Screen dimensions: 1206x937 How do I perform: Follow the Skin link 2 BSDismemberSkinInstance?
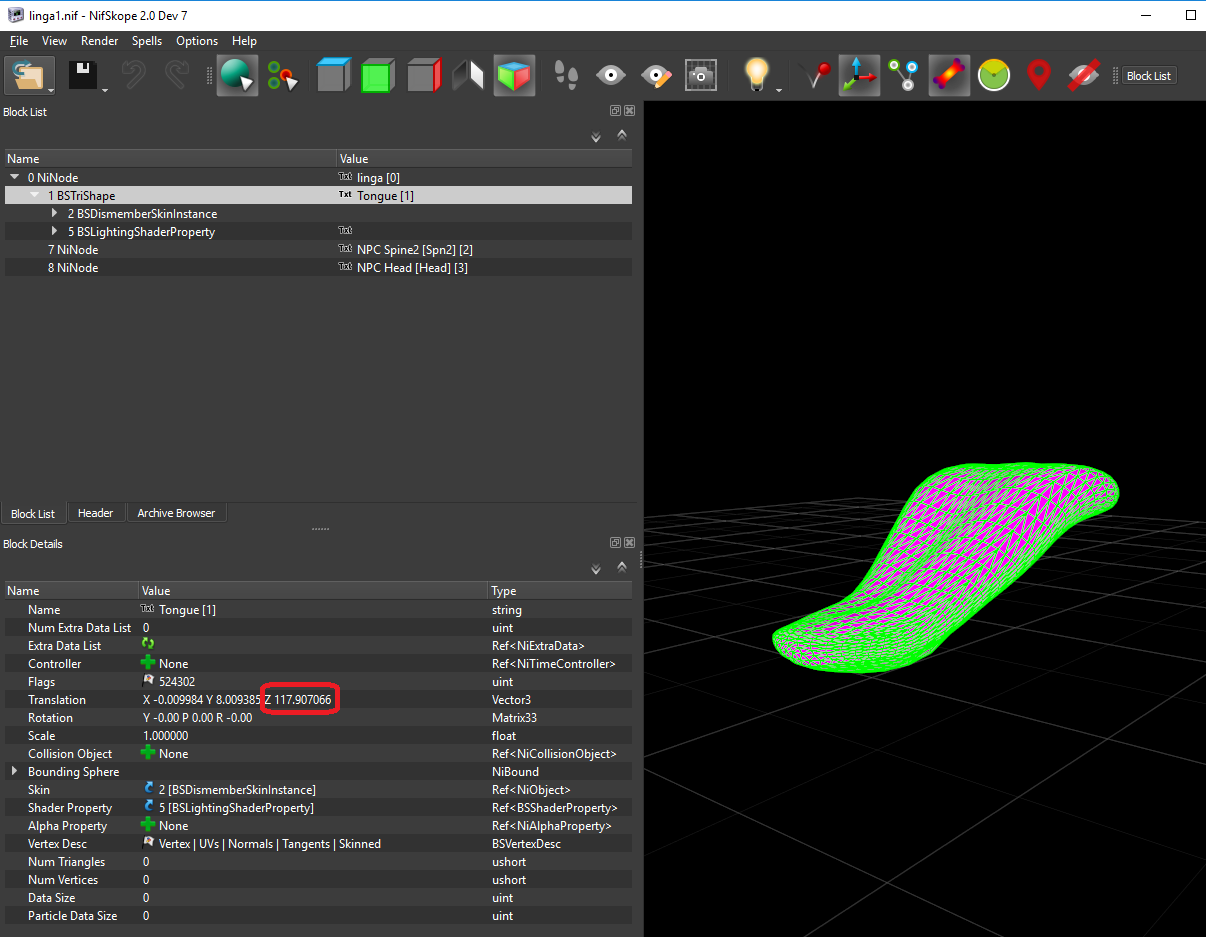(237, 789)
